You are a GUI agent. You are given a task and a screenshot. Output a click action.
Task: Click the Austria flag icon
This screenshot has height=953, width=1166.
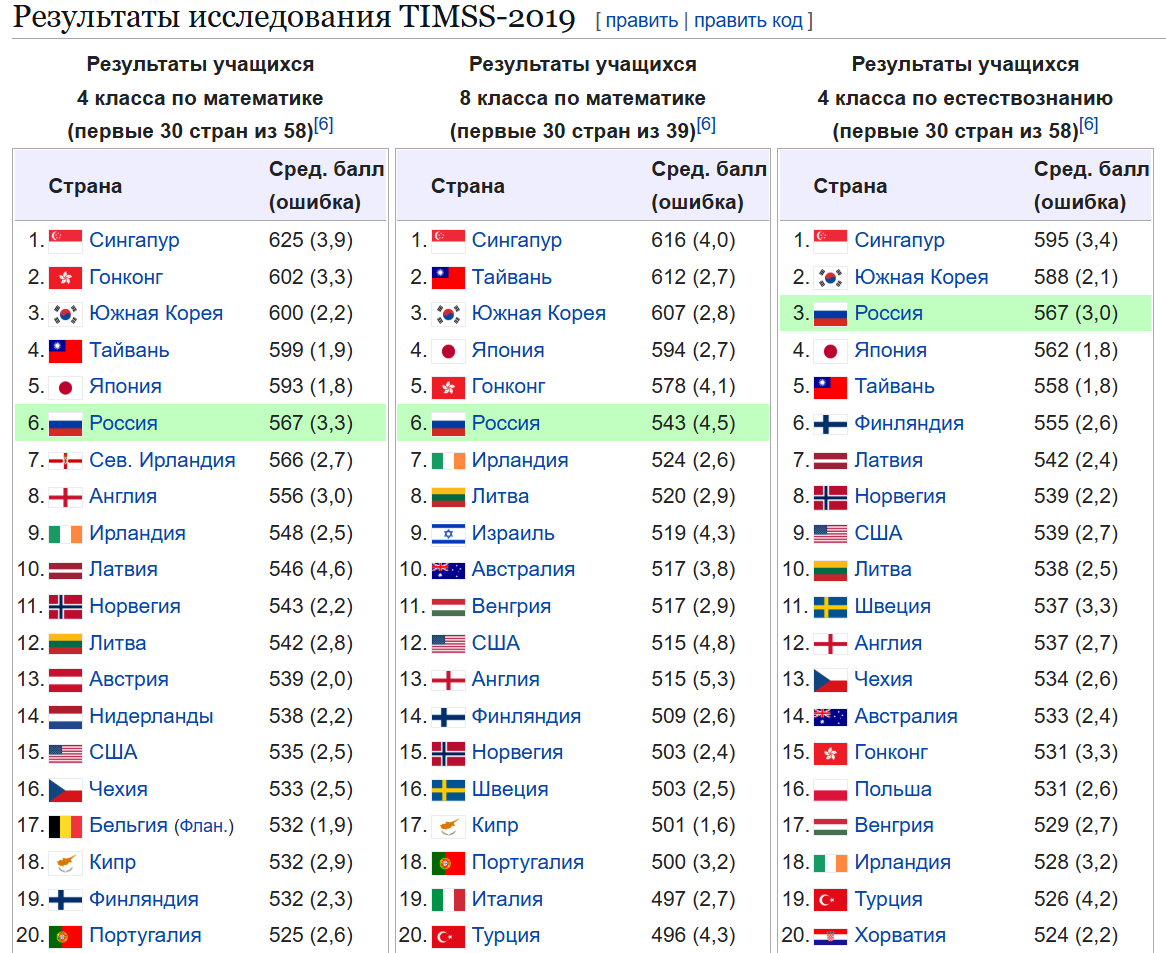[x=65, y=679]
